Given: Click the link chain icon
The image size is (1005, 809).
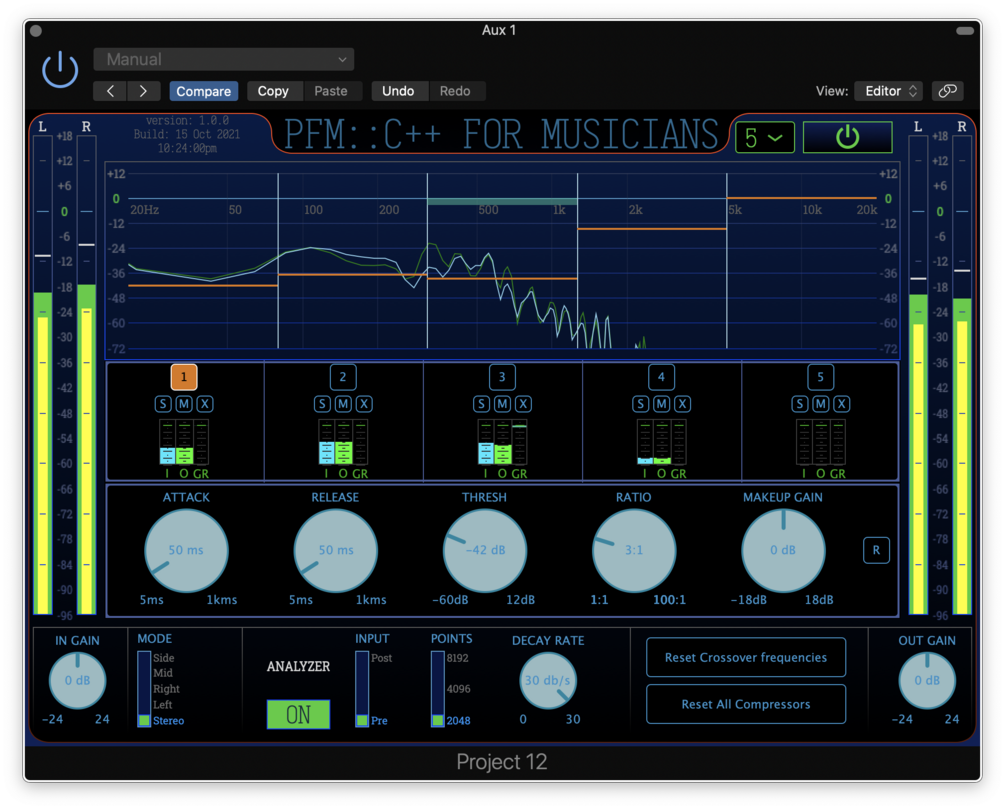Looking at the screenshot, I should click(x=947, y=91).
